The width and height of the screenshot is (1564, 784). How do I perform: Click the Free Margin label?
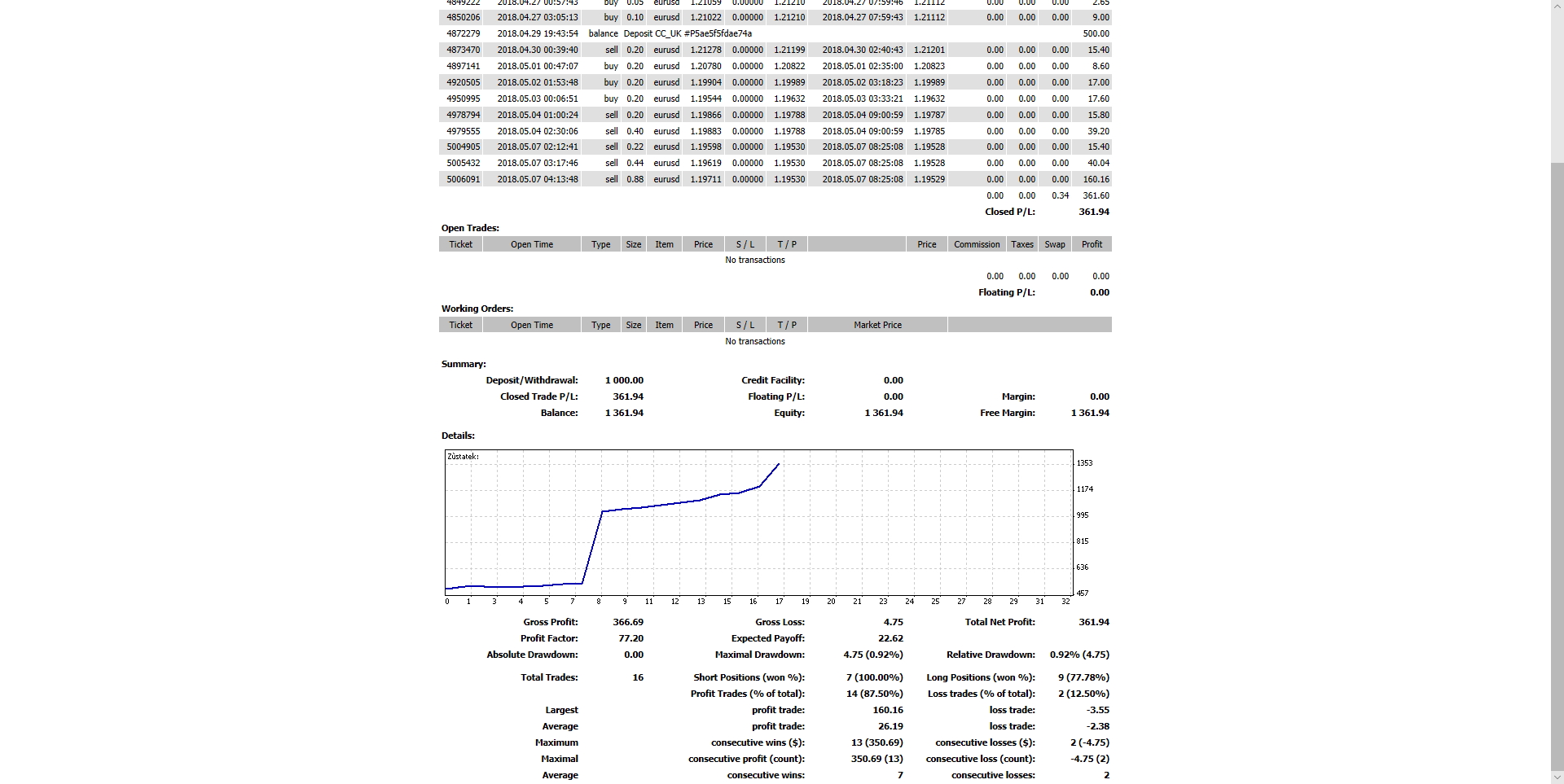pos(1008,413)
